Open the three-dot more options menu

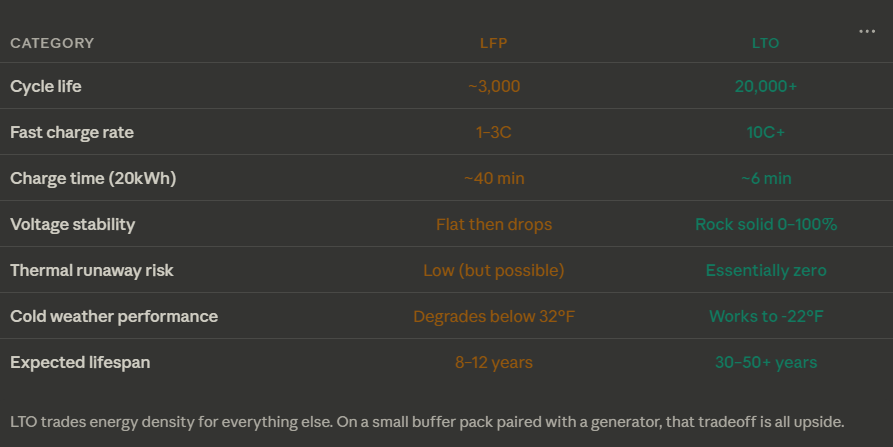[x=867, y=31]
